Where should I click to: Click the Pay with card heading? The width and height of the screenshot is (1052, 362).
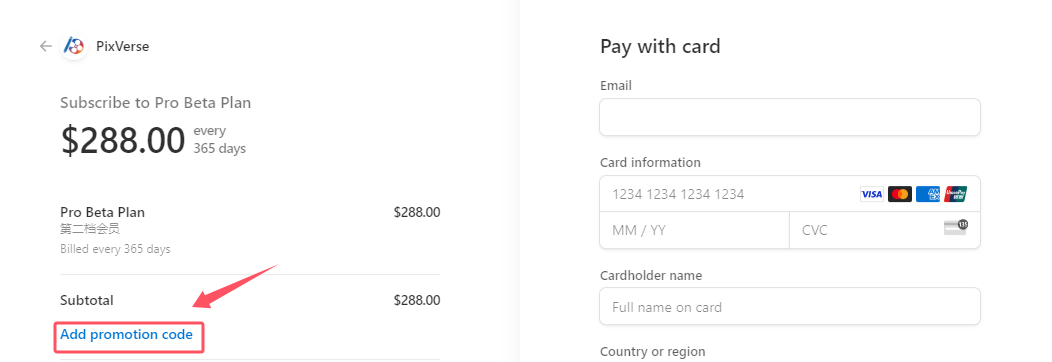point(660,46)
